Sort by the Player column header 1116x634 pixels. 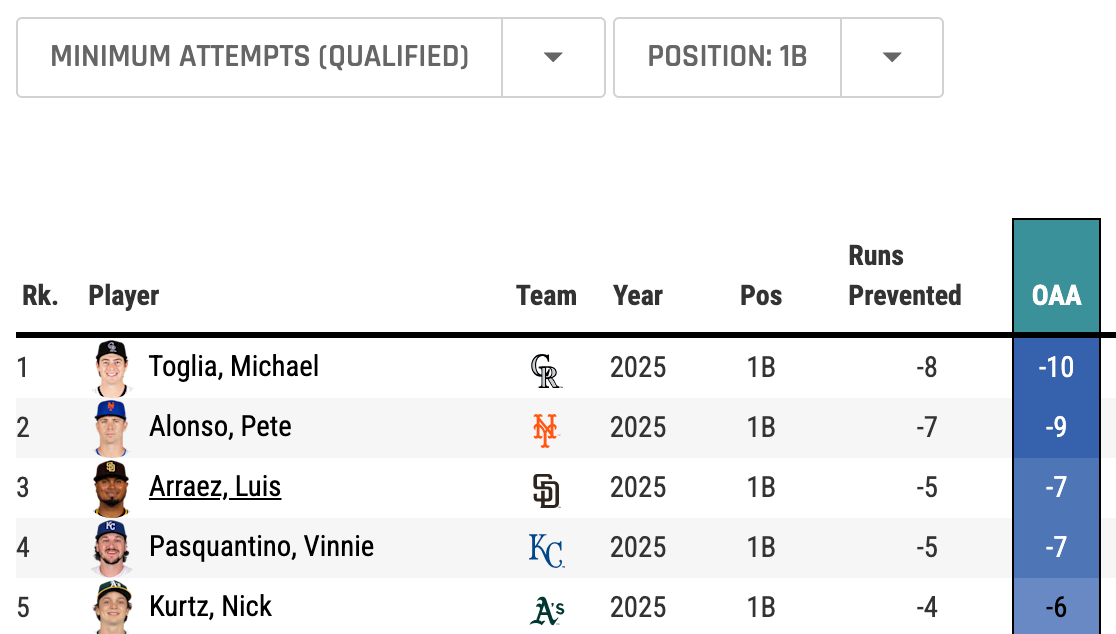(x=124, y=296)
